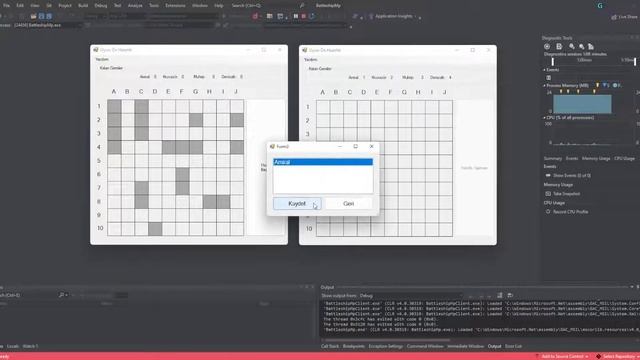Open the Show output from Debug dropdown
Viewport: 640px width, 360px height.
point(410,296)
